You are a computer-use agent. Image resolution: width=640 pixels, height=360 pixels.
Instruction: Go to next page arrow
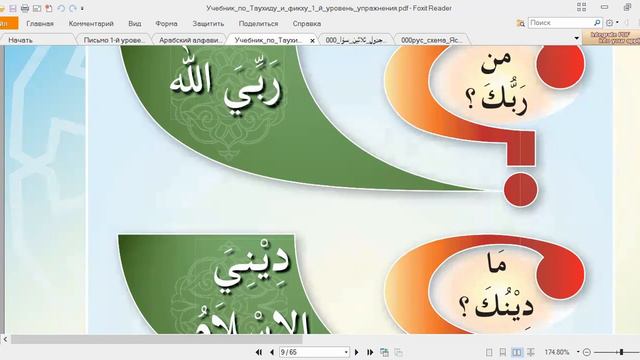(357, 352)
